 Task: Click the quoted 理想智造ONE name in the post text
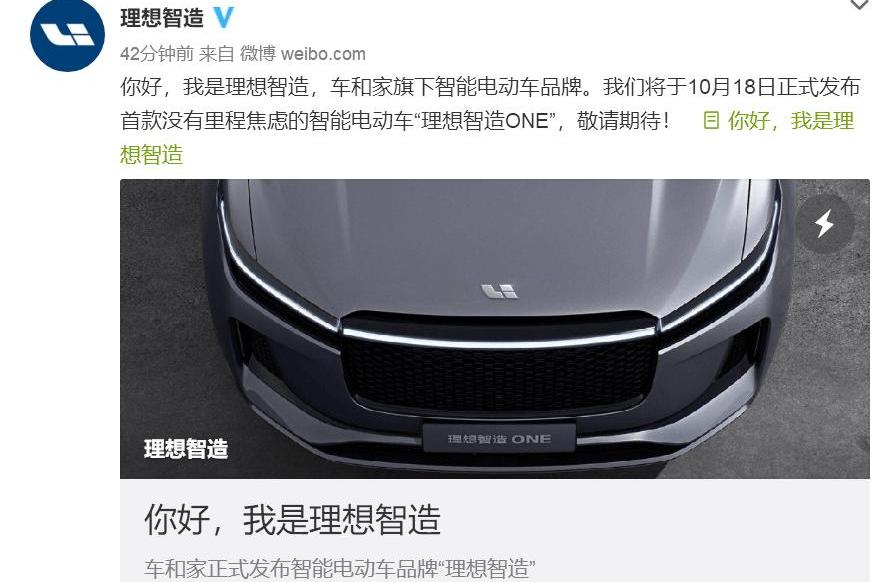485,121
